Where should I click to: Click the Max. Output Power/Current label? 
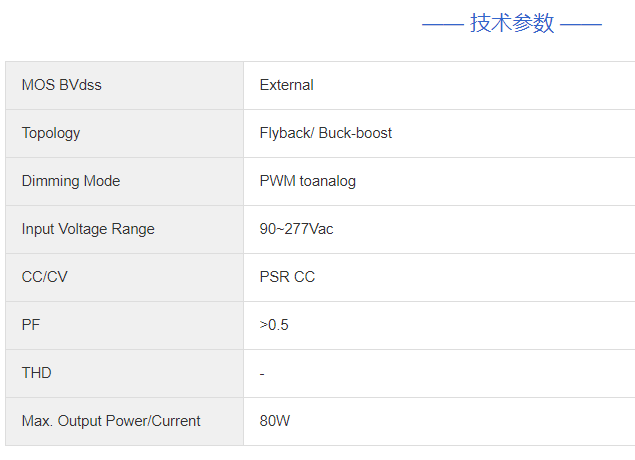click(111, 421)
